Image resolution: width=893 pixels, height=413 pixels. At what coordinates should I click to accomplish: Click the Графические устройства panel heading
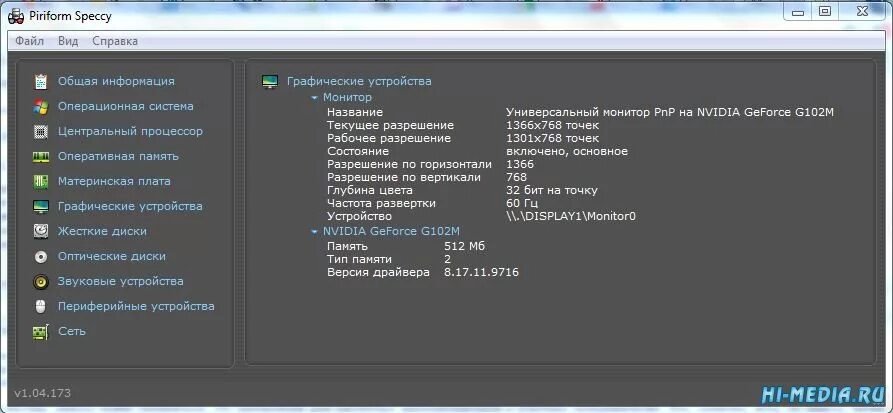pos(359,81)
